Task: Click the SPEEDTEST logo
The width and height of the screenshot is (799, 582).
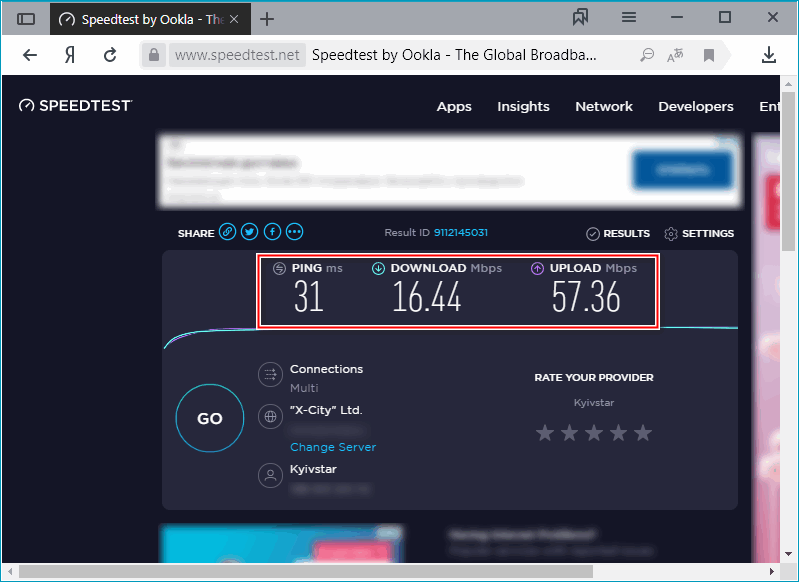Action: (x=75, y=105)
